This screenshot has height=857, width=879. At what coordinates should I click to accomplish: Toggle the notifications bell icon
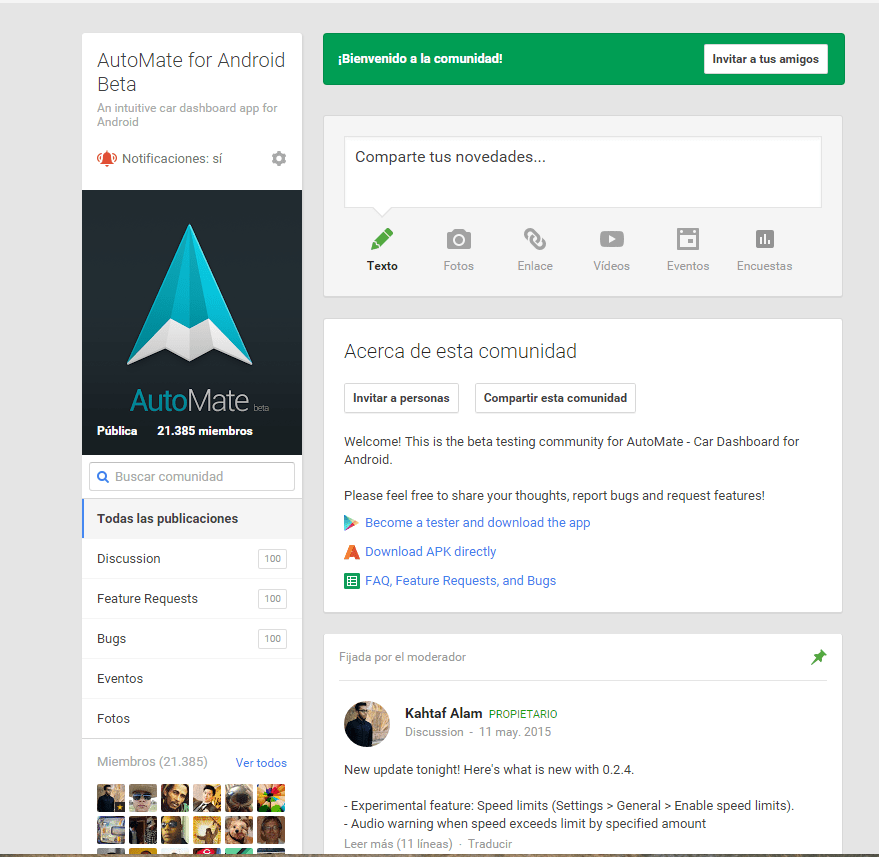coord(107,159)
